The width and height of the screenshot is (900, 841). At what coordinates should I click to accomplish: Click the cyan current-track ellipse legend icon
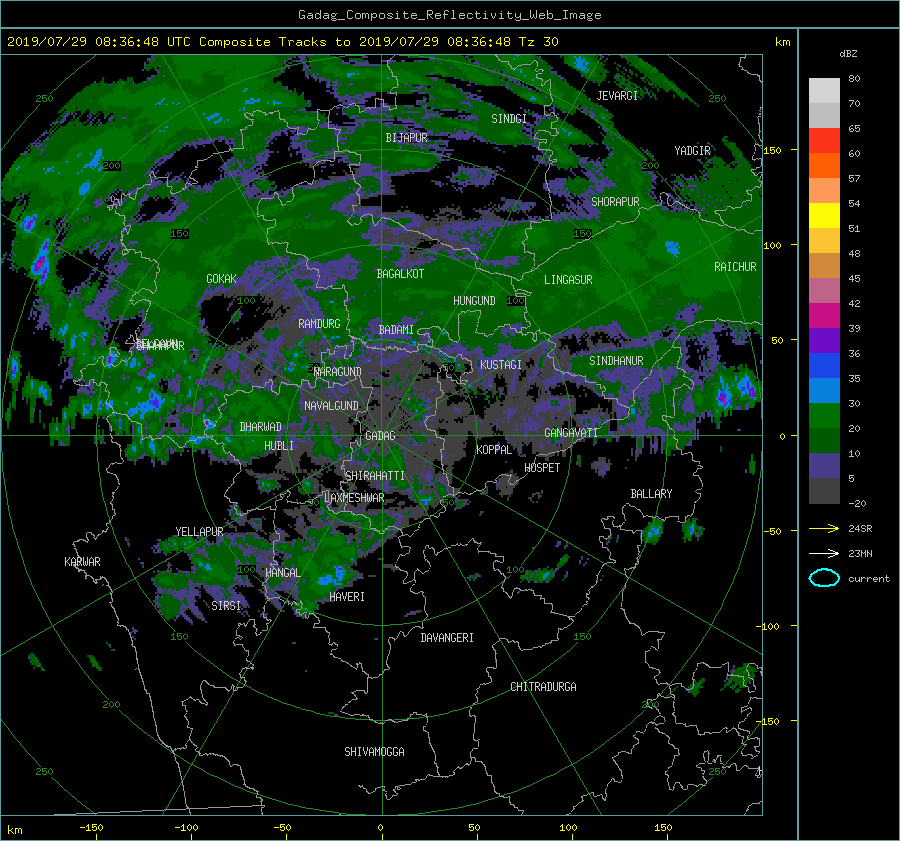(824, 578)
